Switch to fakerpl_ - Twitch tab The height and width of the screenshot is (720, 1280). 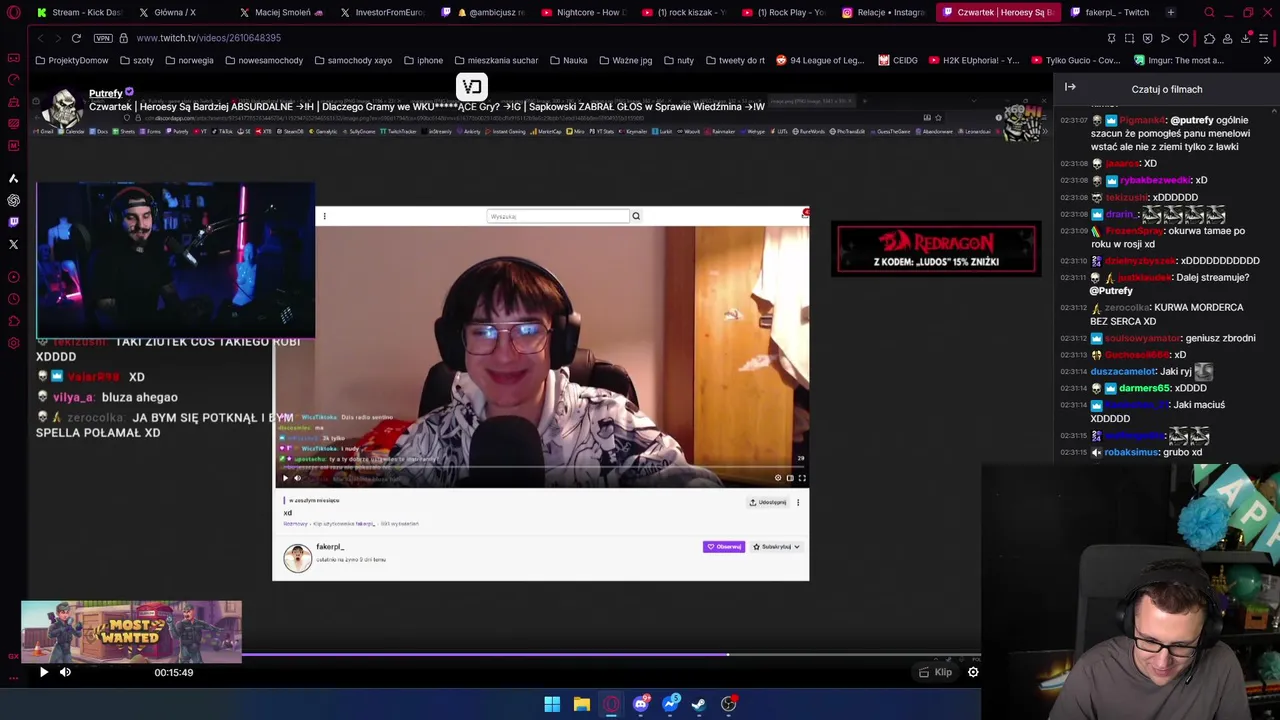tap(1108, 12)
